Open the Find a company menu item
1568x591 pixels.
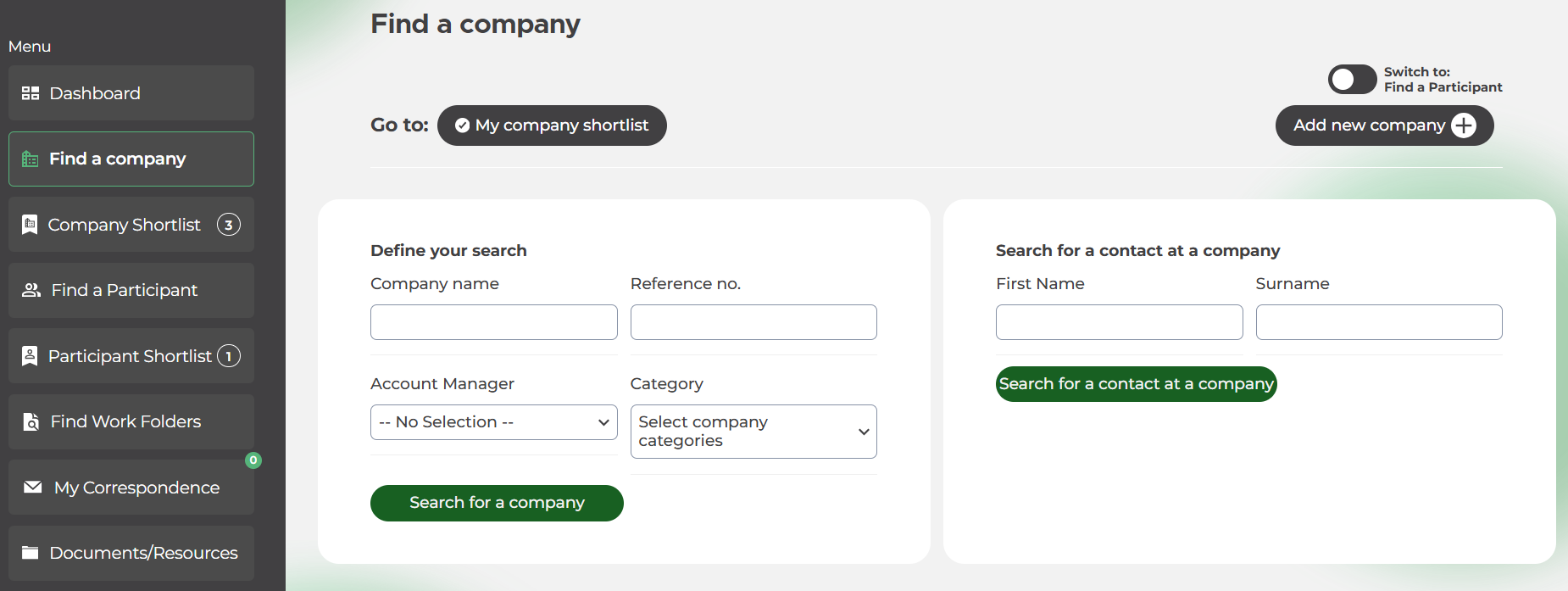tap(131, 159)
